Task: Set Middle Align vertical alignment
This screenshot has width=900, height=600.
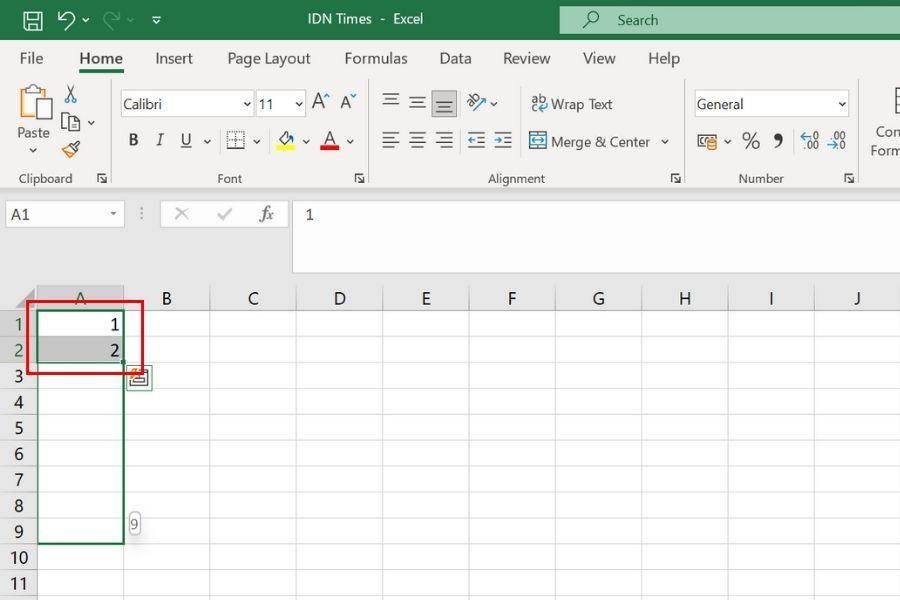Action: (x=417, y=103)
